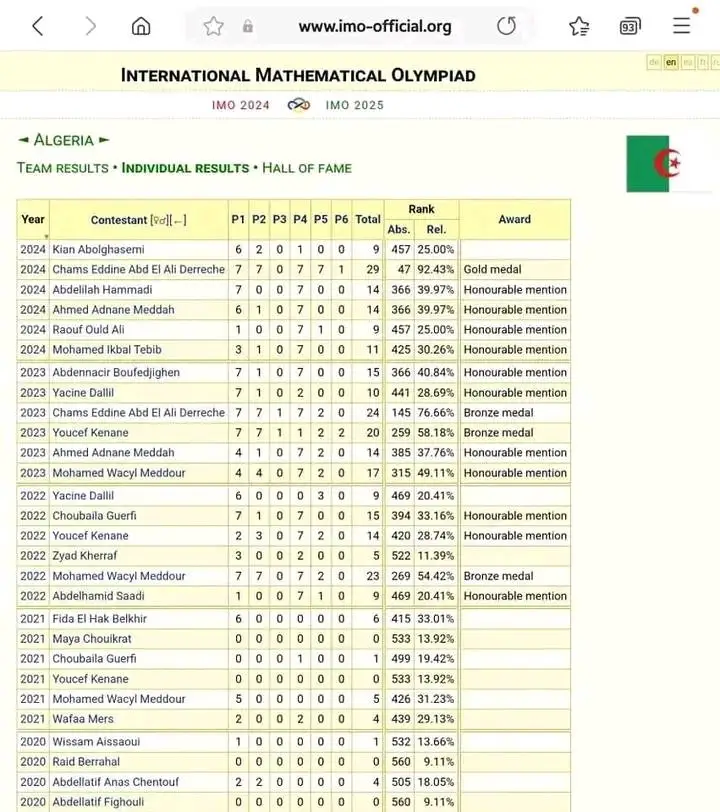The image size is (720, 812).
Task: Reload the page
Action: pyautogui.click(x=506, y=27)
